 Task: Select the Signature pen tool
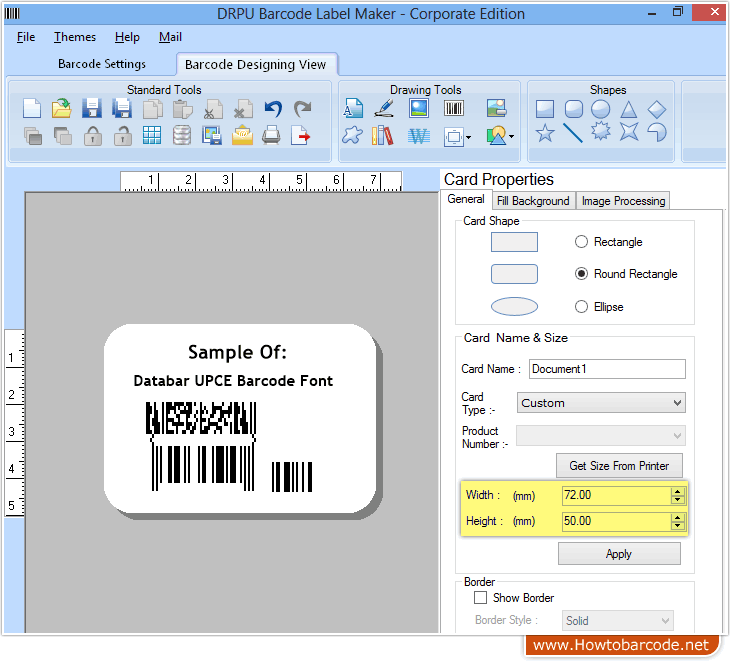[x=385, y=108]
